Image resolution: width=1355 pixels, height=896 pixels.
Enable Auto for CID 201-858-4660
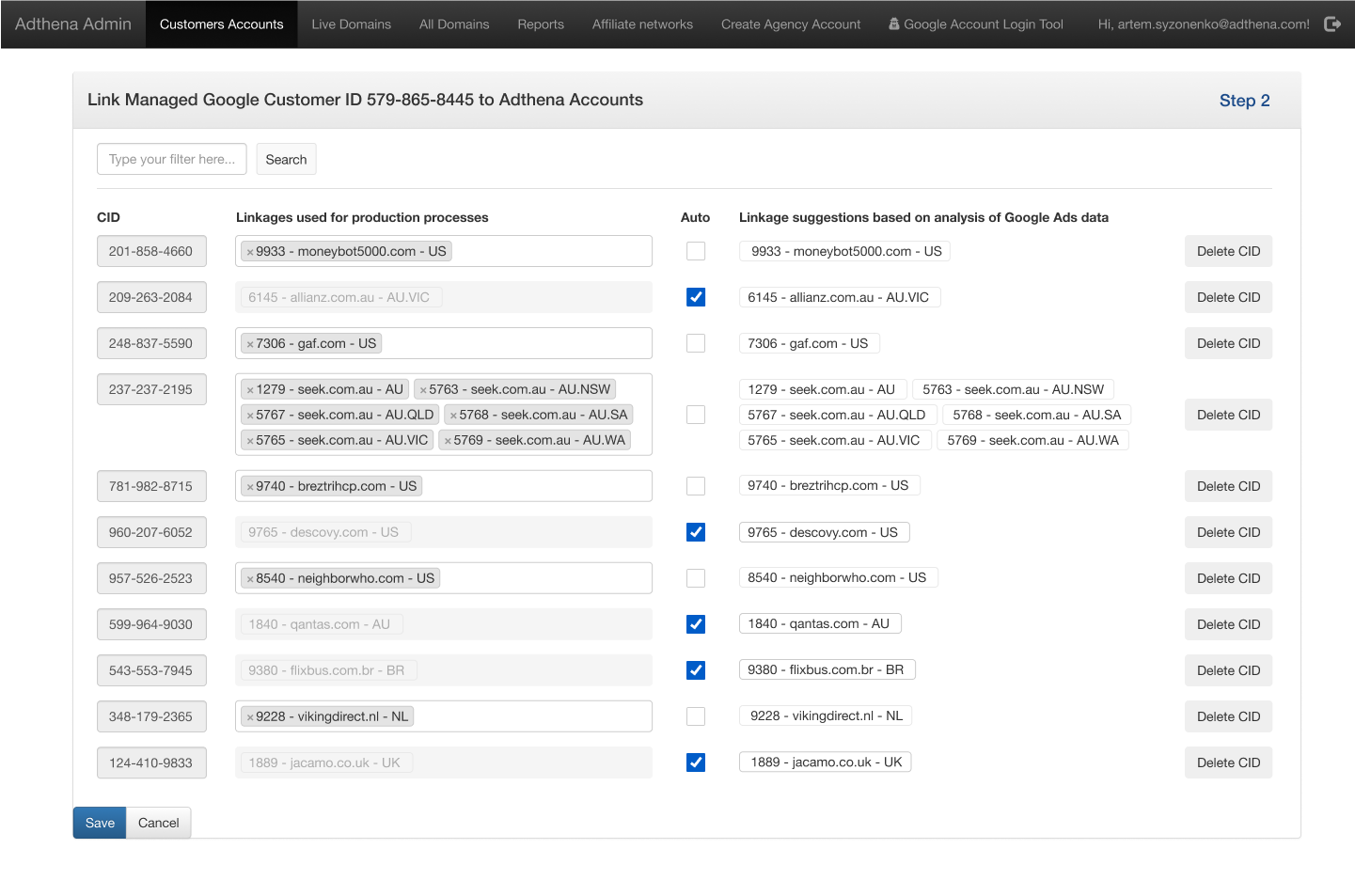pyautogui.click(x=696, y=251)
